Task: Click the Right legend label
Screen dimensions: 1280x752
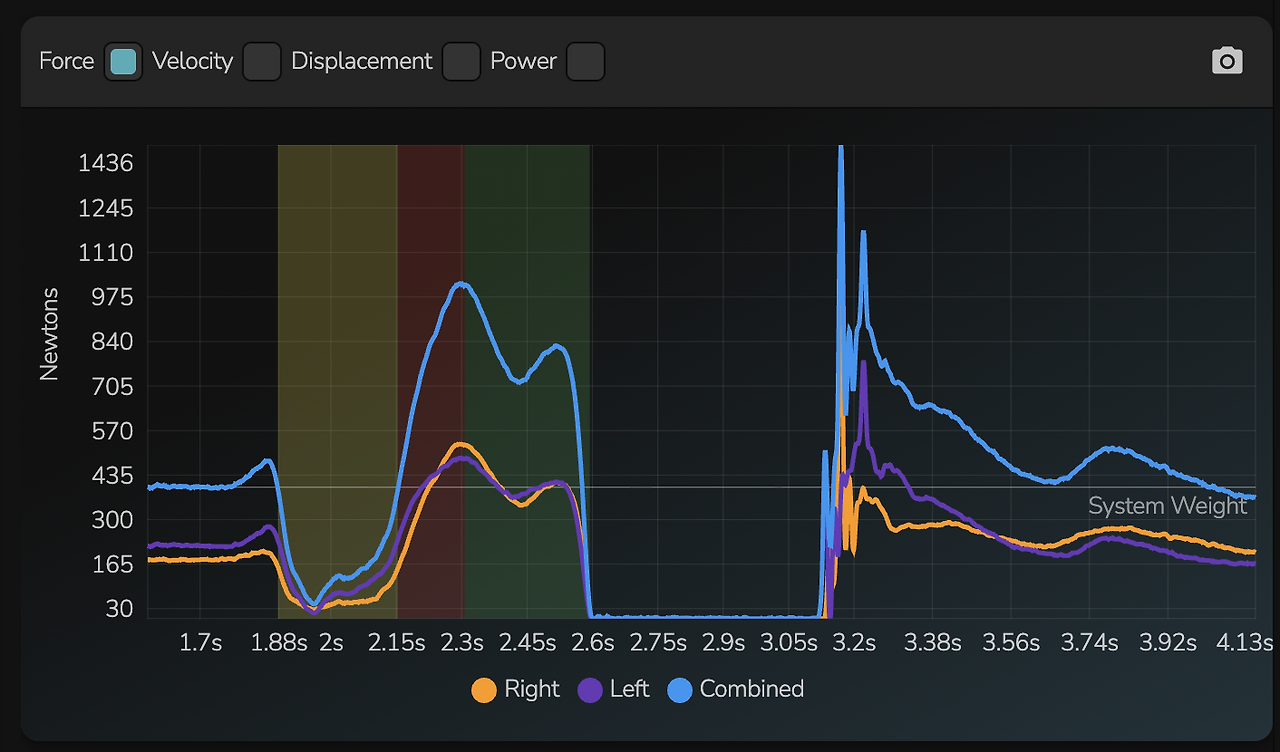Action: 532,689
